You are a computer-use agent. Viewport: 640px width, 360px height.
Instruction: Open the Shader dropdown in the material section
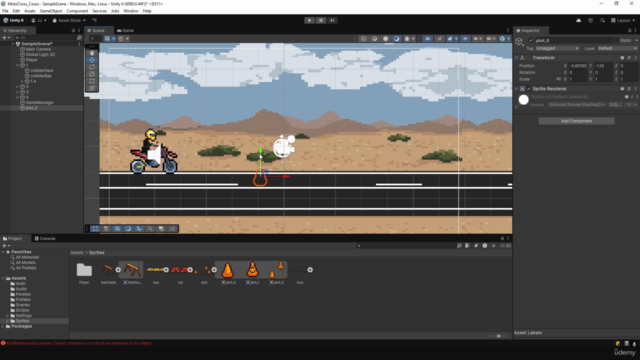pos(576,105)
